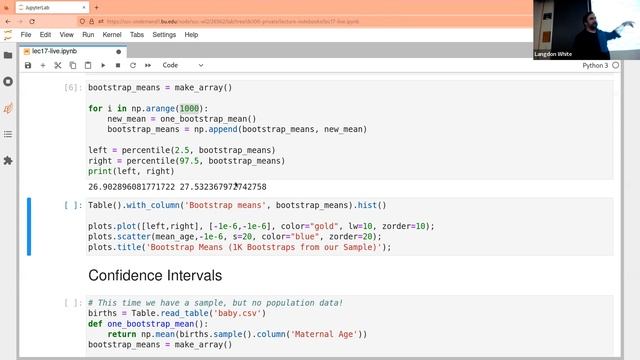Go forward with the browser forward arrow
The image size is (640, 360).
pyautogui.click(x=20, y=21)
